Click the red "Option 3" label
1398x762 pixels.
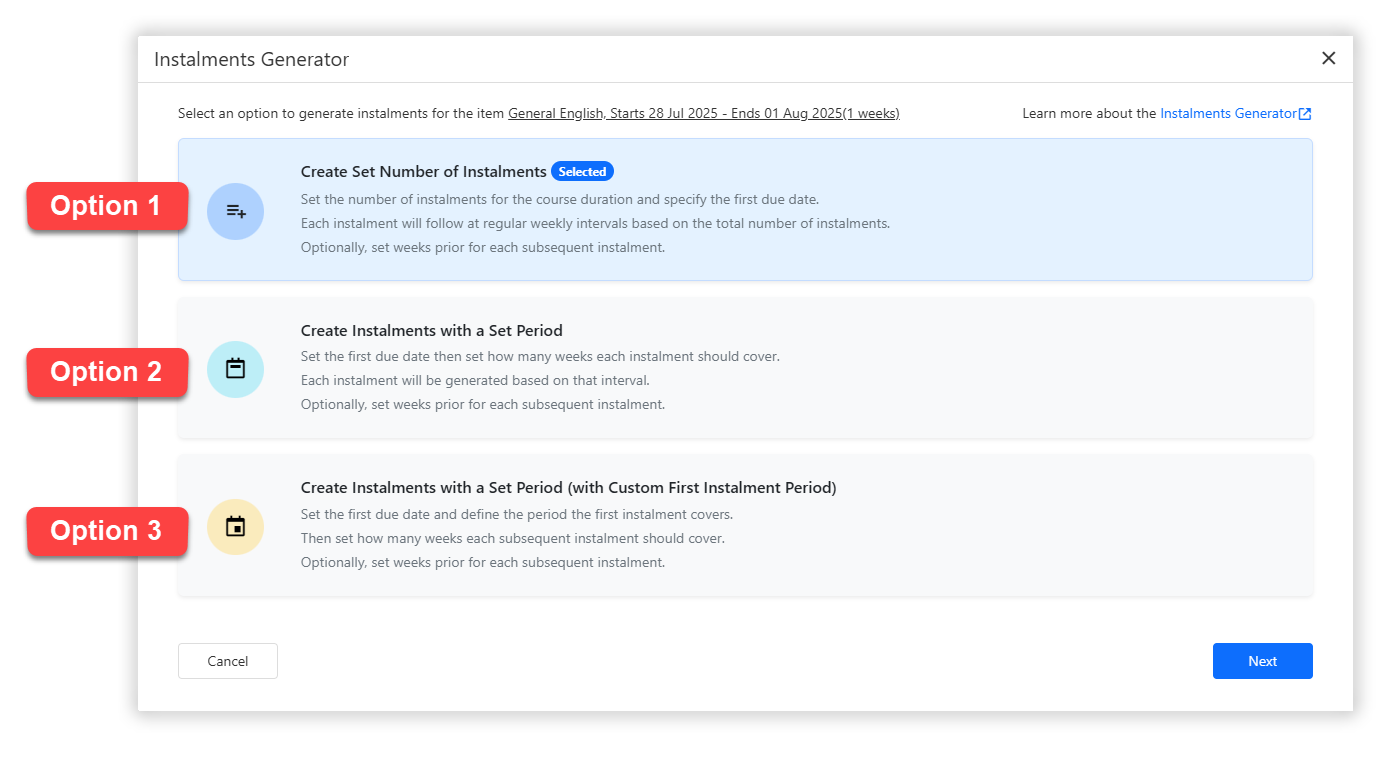click(106, 530)
